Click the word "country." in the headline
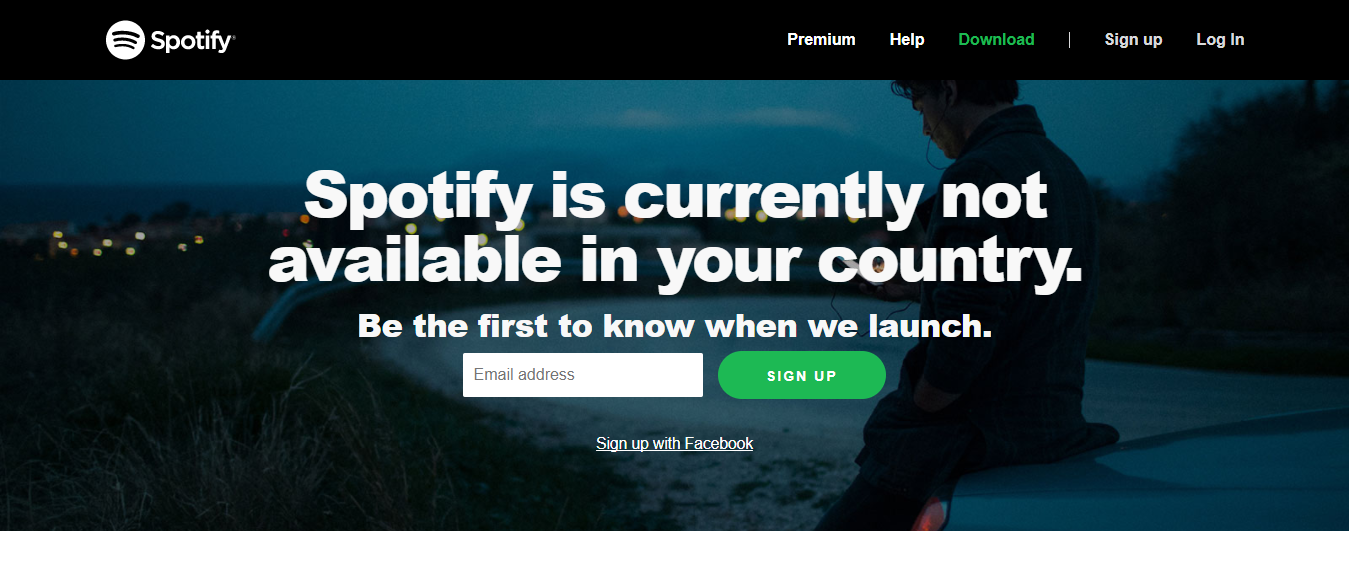Image resolution: width=1349 pixels, height=571 pixels. 950,262
